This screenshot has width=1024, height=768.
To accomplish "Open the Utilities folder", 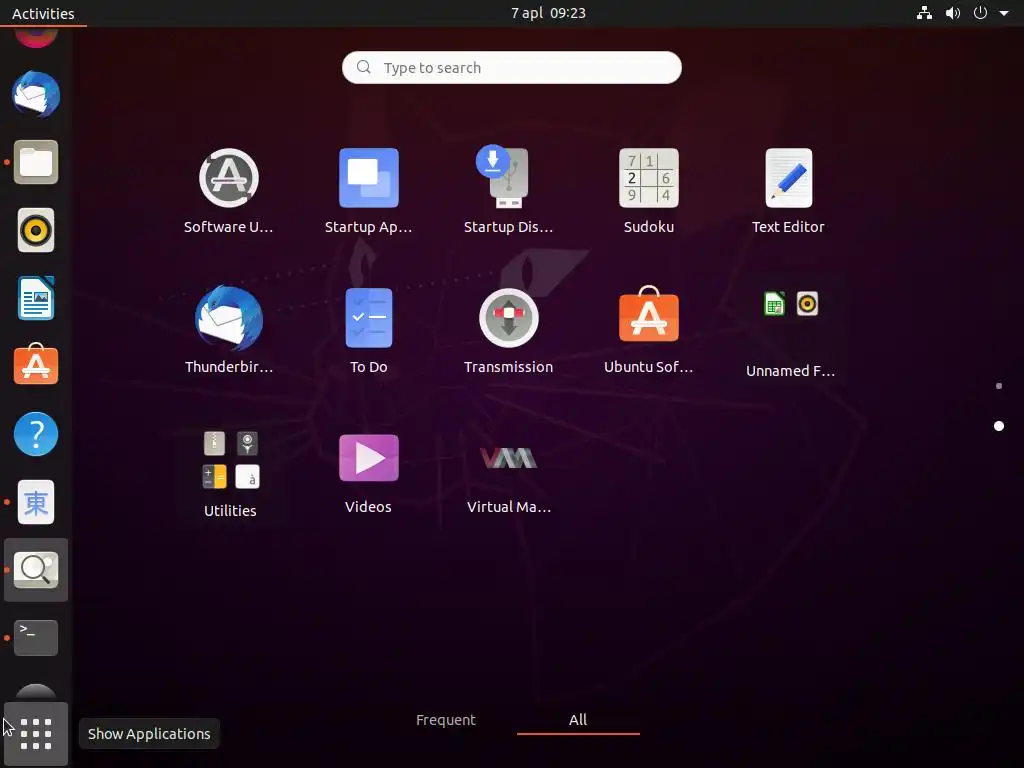I will [x=230, y=473].
